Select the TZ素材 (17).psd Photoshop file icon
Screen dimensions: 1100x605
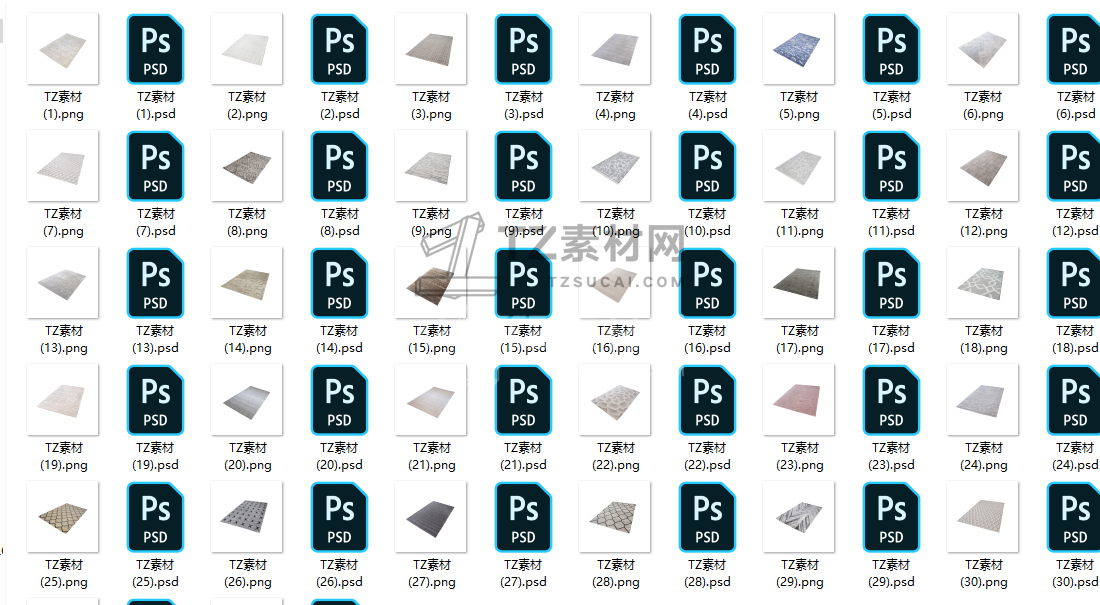click(891, 284)
